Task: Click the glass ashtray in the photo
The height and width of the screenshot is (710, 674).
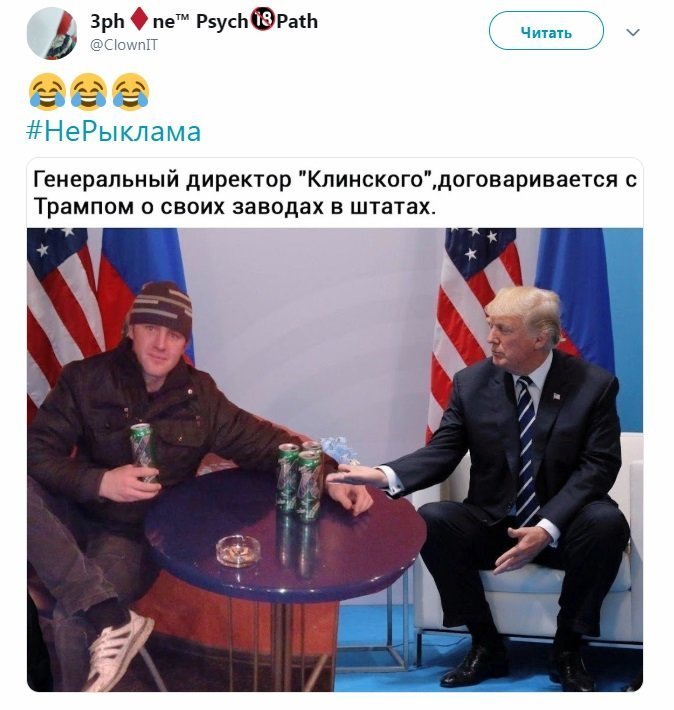Action: tap(238, 551)
